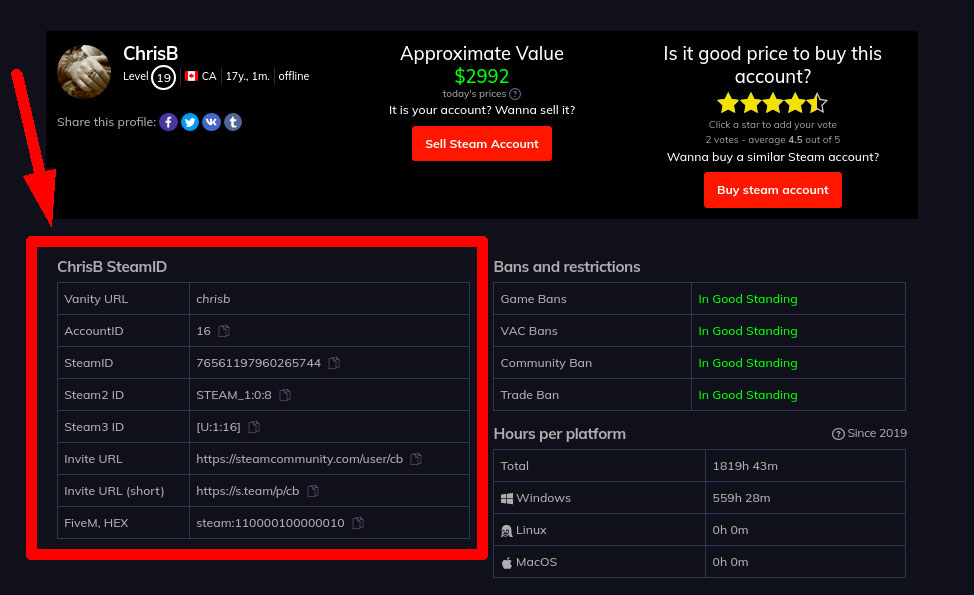Image resolution: width=974 pixels, height=595 pixels.
Task: Copy the AccountID value 16
Action: pos(224,331)
